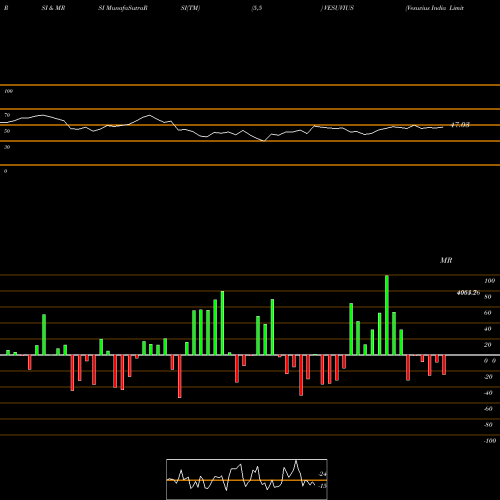
Task: Click the 70 level label on RSI axis
Action: (7, 115)
